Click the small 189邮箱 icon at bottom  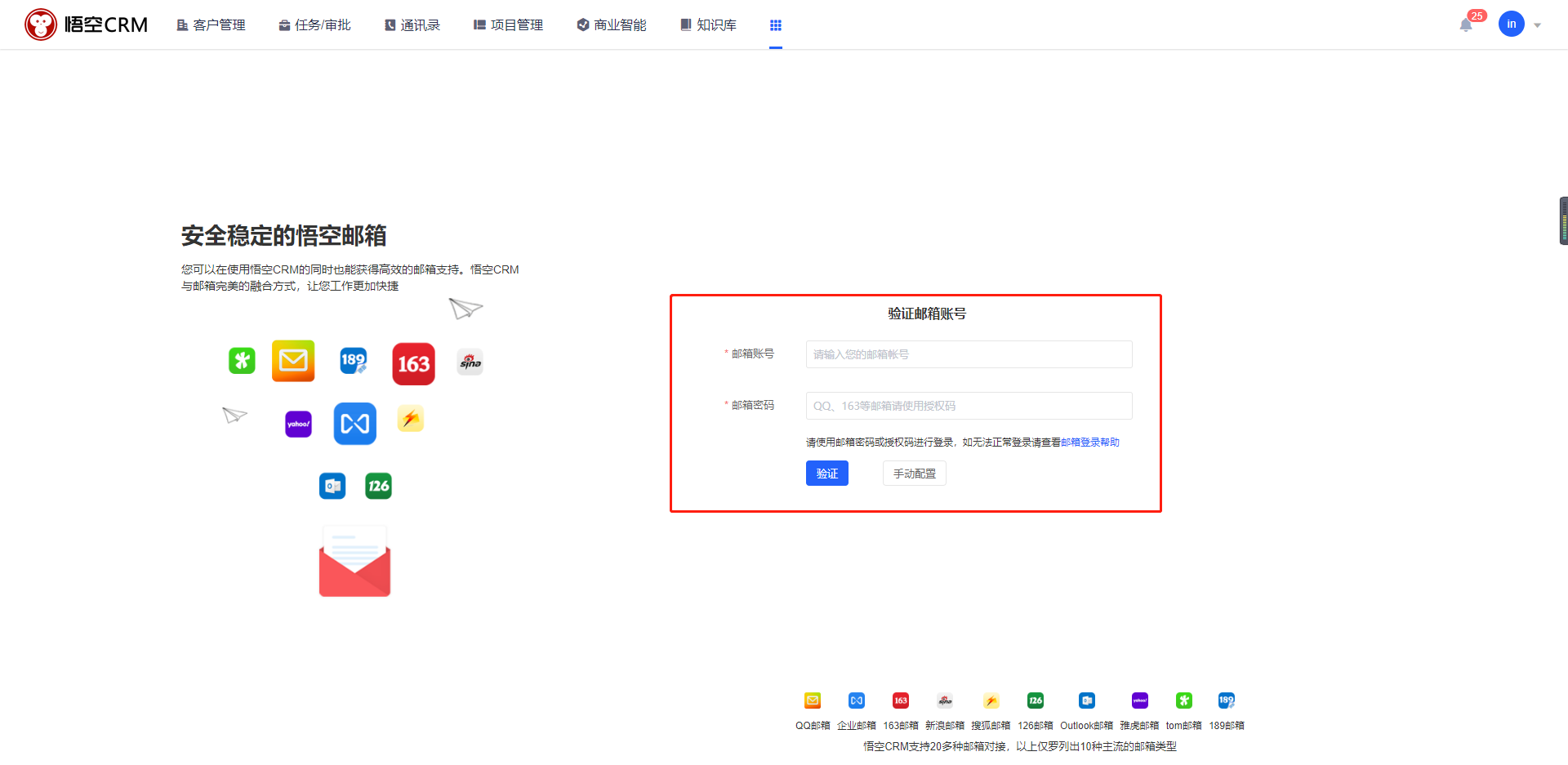point(1227,701)
